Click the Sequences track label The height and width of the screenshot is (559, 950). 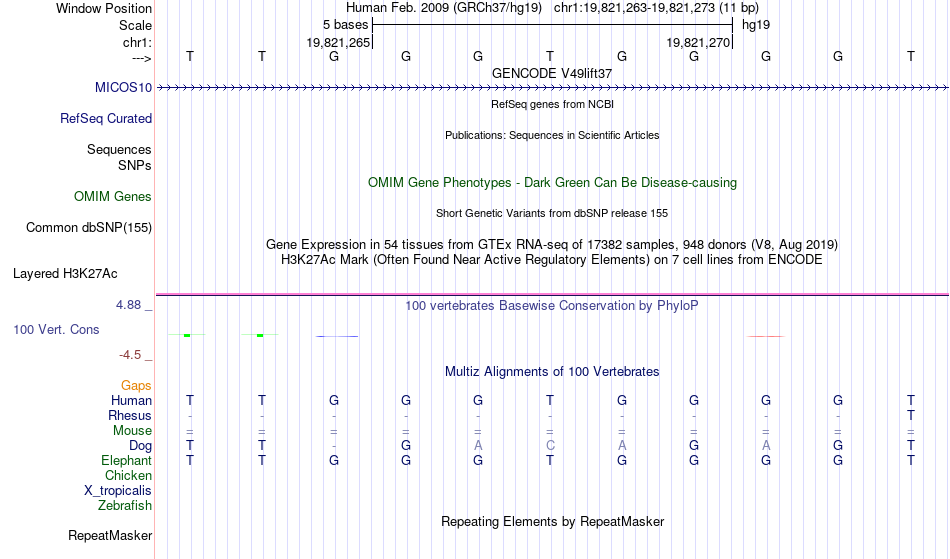[119, 149]
